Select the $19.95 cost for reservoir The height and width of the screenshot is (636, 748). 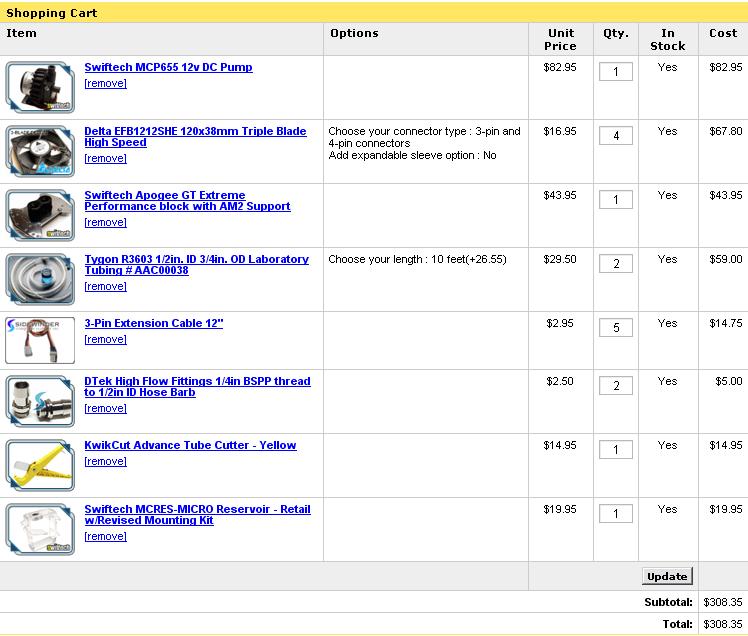point(726,509)
